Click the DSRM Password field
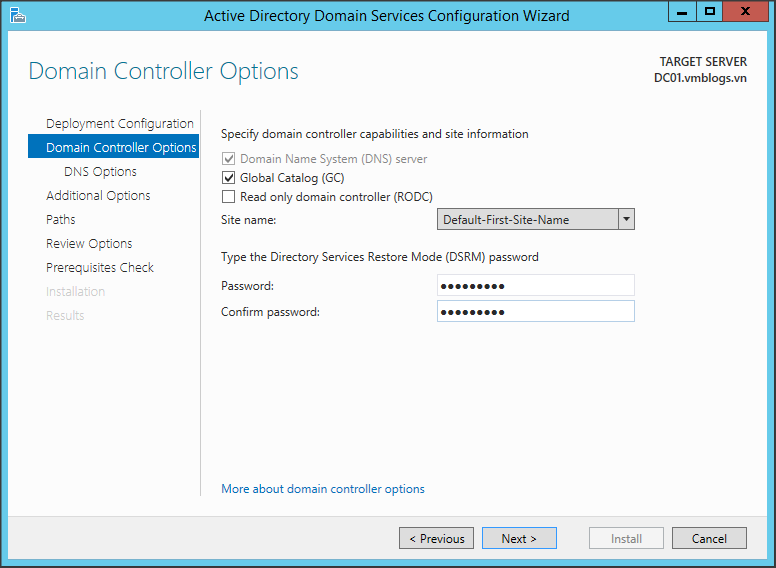 [x=535, y=286]
